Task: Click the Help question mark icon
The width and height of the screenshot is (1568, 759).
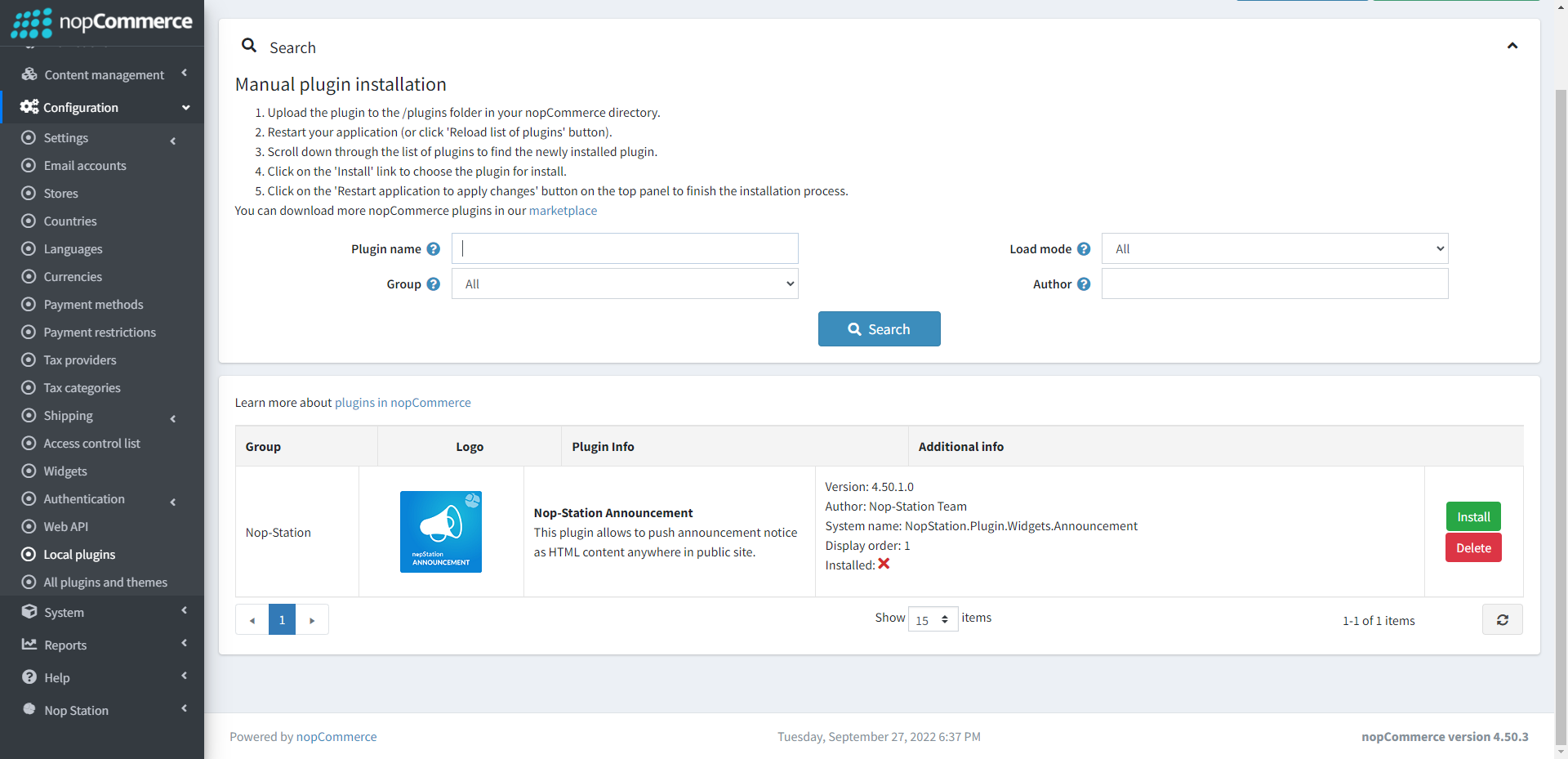Action: click(29, 677)
